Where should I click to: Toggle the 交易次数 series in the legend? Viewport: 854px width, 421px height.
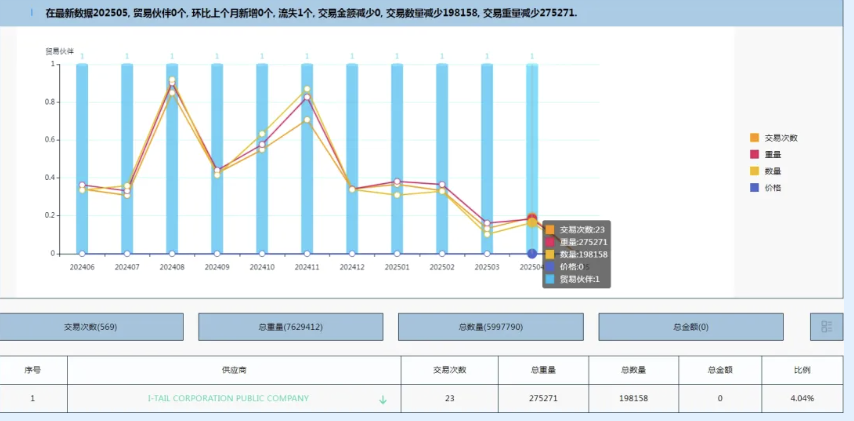pyautogui.click(x=780, y=137)
